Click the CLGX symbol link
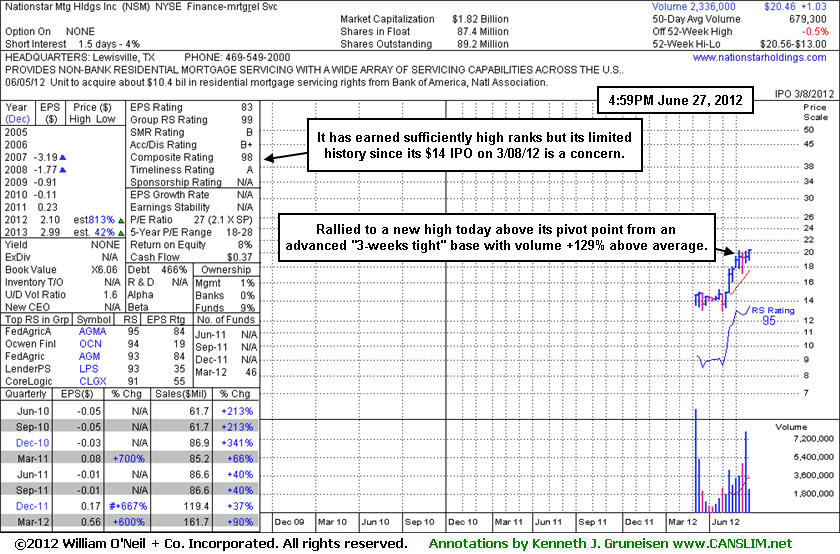Screen dimensions: 840x554 [93, 381]
